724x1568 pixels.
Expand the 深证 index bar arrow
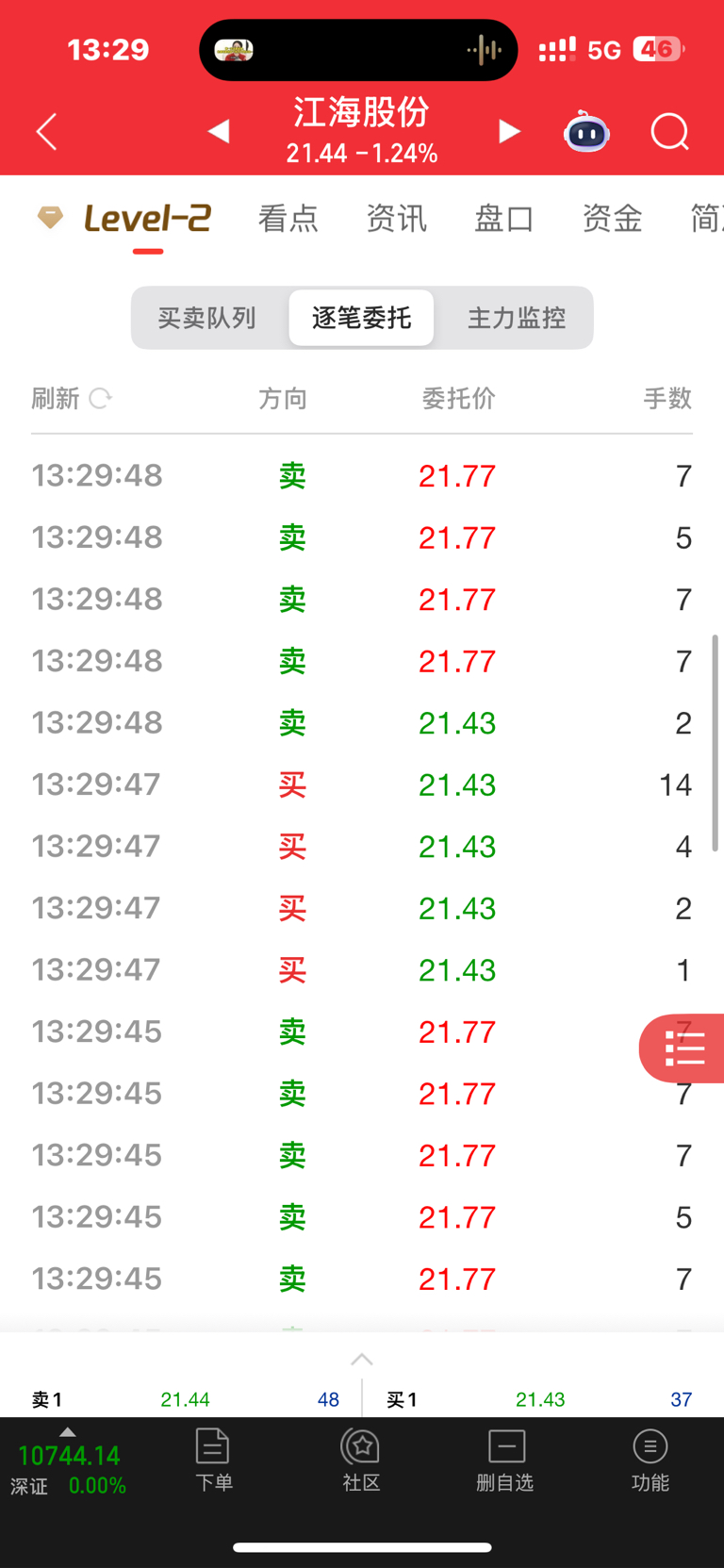(67, 1431)
